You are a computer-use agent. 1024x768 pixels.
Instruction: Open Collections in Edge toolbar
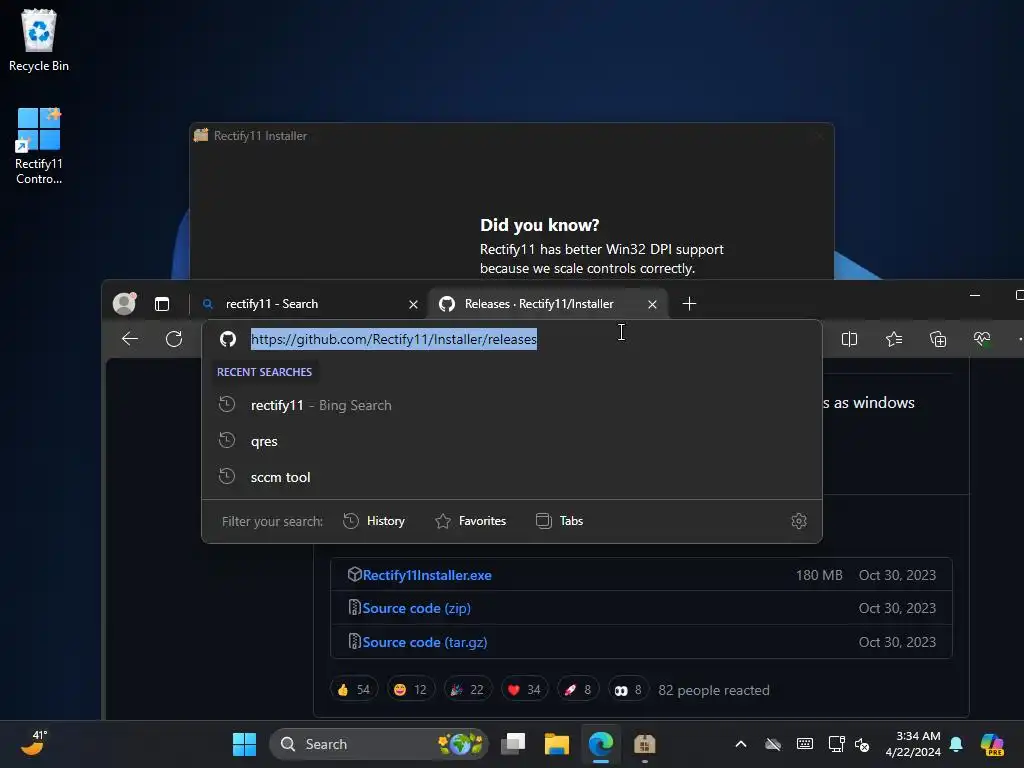pyautogui.click(x=938, y=339)
